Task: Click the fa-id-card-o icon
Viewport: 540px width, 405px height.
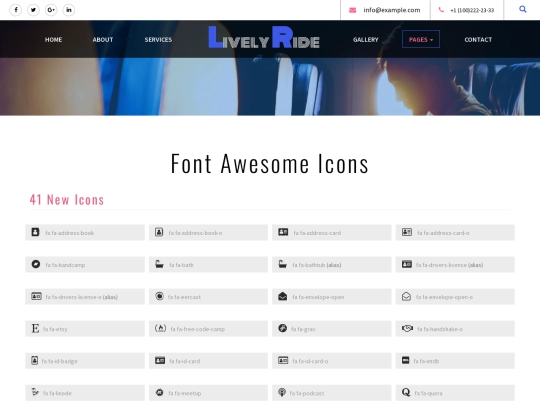Action: point(283,360)
